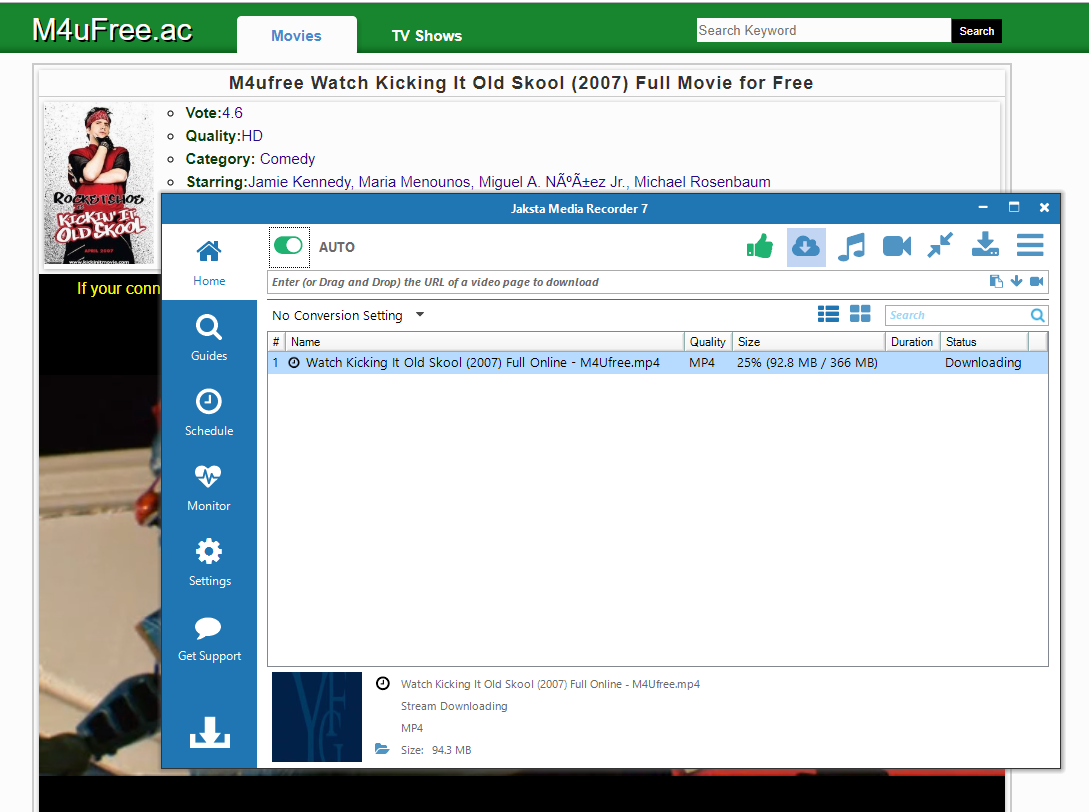The width and height of the screenshot is (1089, 812).
Task: Open the Schedule clock section
Action: coord(209,413)
